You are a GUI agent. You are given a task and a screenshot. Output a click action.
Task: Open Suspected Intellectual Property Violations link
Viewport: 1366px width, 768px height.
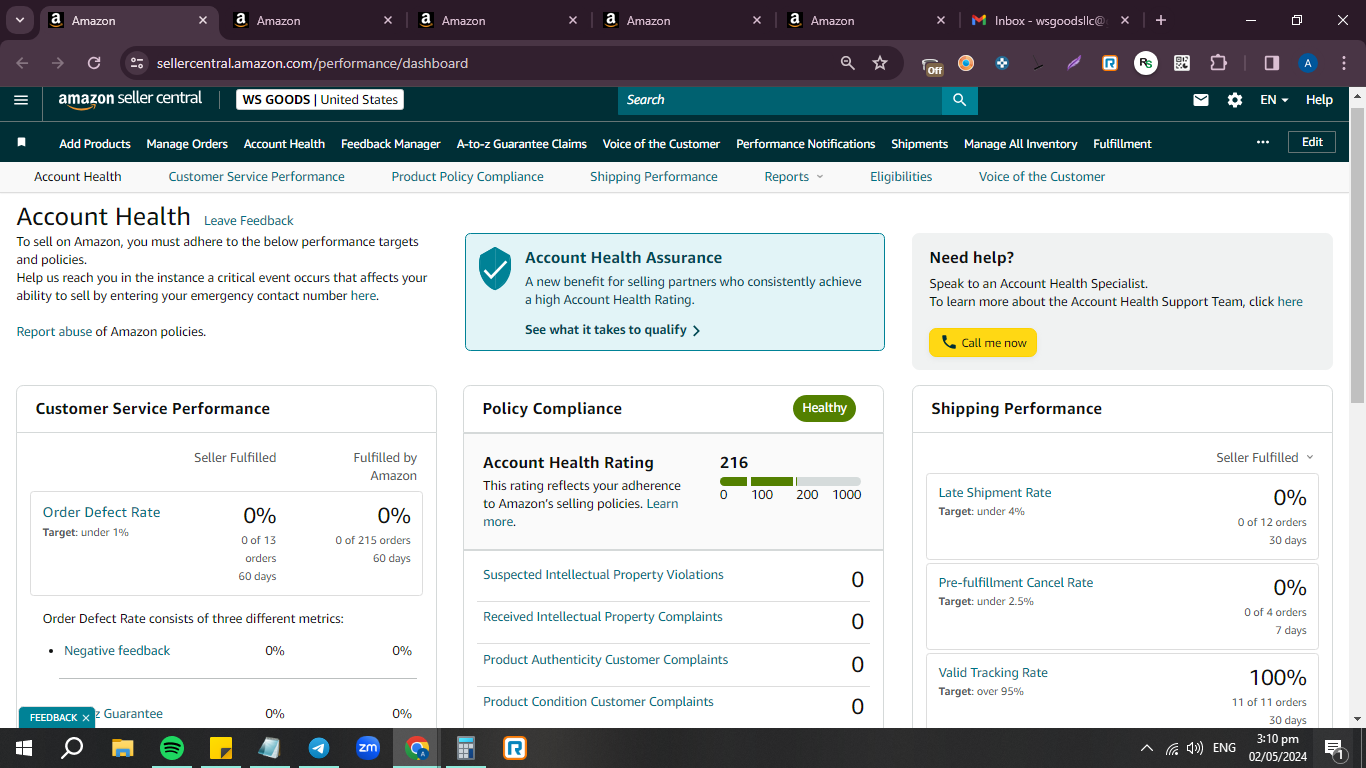coord(603,575)
